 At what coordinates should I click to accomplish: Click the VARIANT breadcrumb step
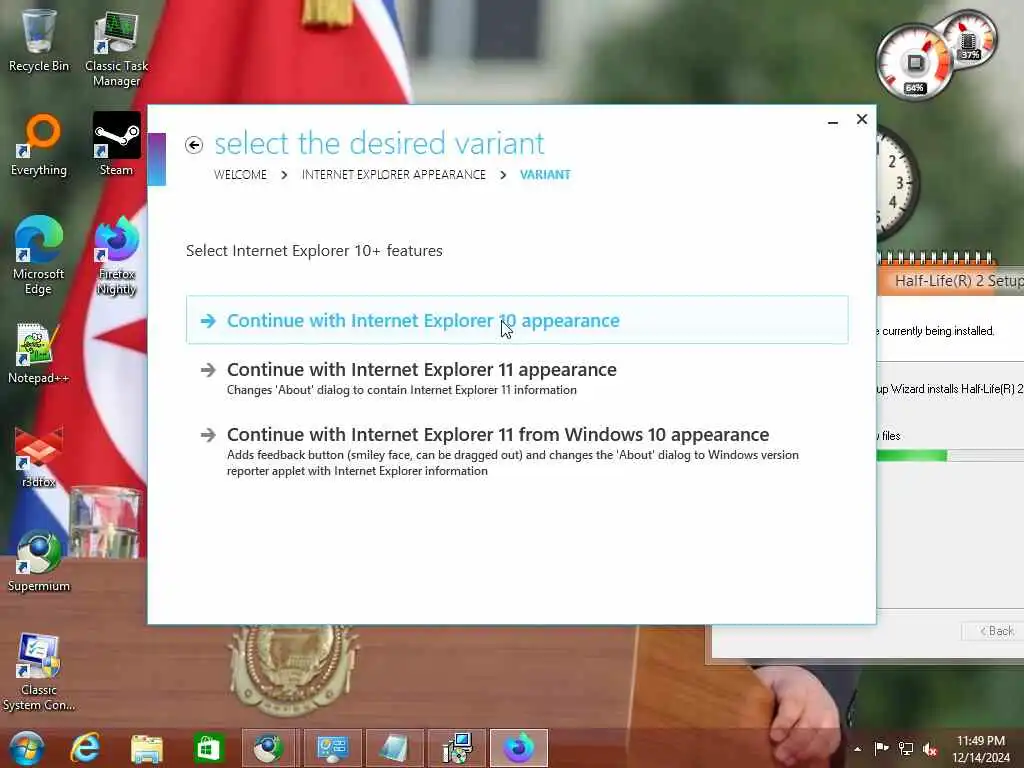click(x=545, y=175)
